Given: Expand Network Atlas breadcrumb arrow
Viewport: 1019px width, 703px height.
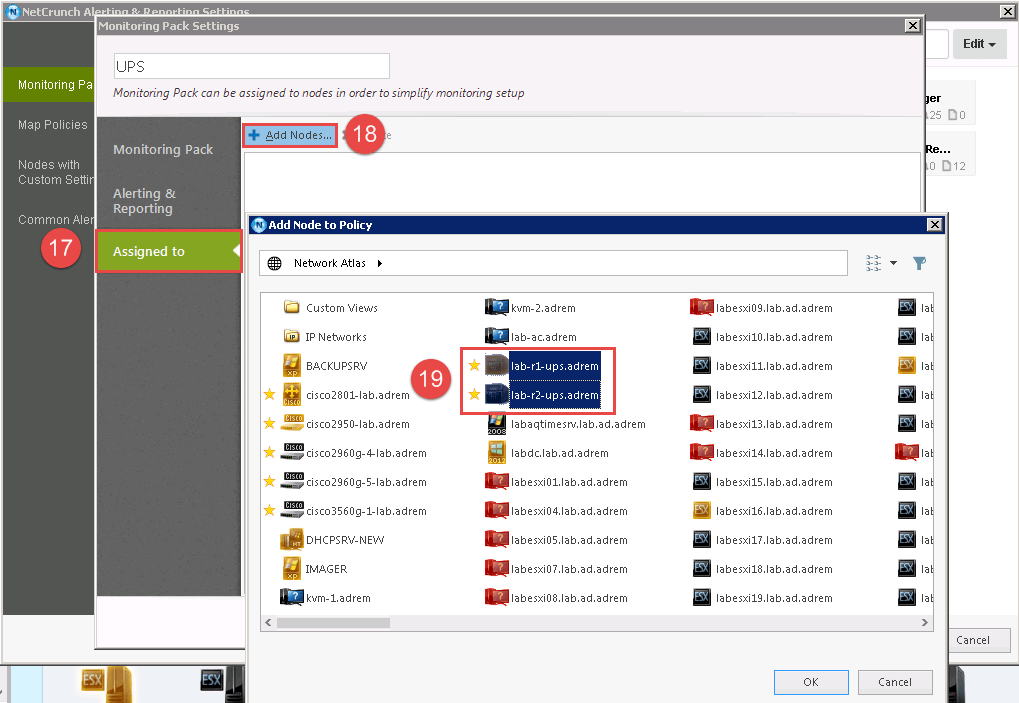Looking at the screenshot, I should [380, 263].
